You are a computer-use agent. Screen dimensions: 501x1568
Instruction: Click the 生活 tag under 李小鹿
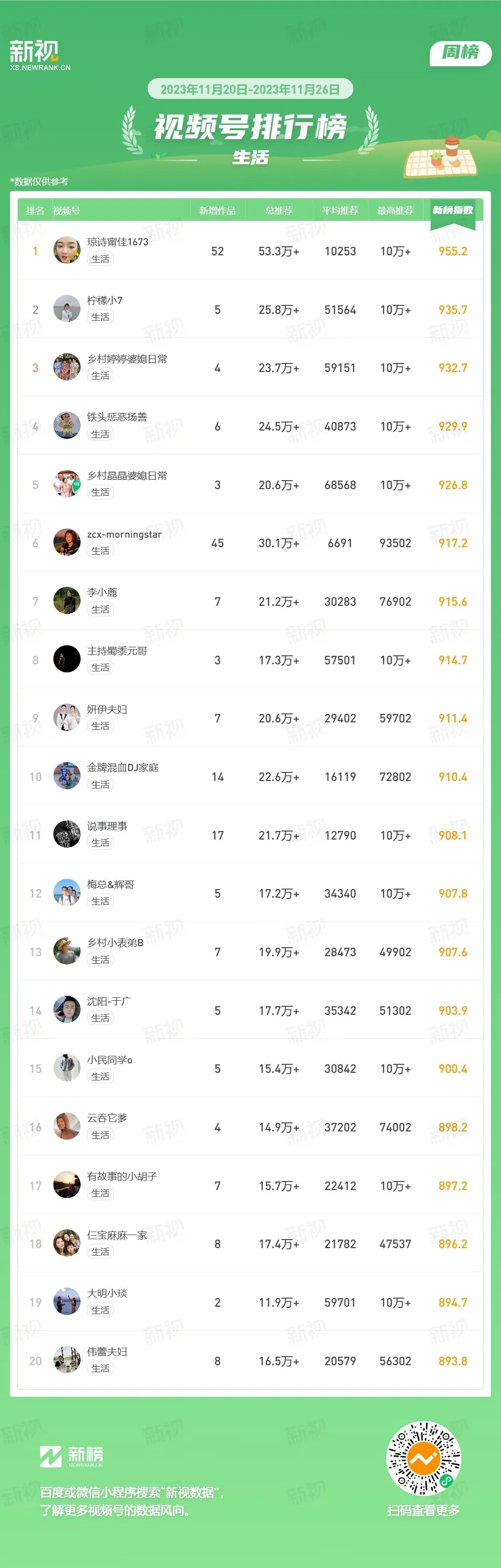pyautogui.click(x=101, y=609)
